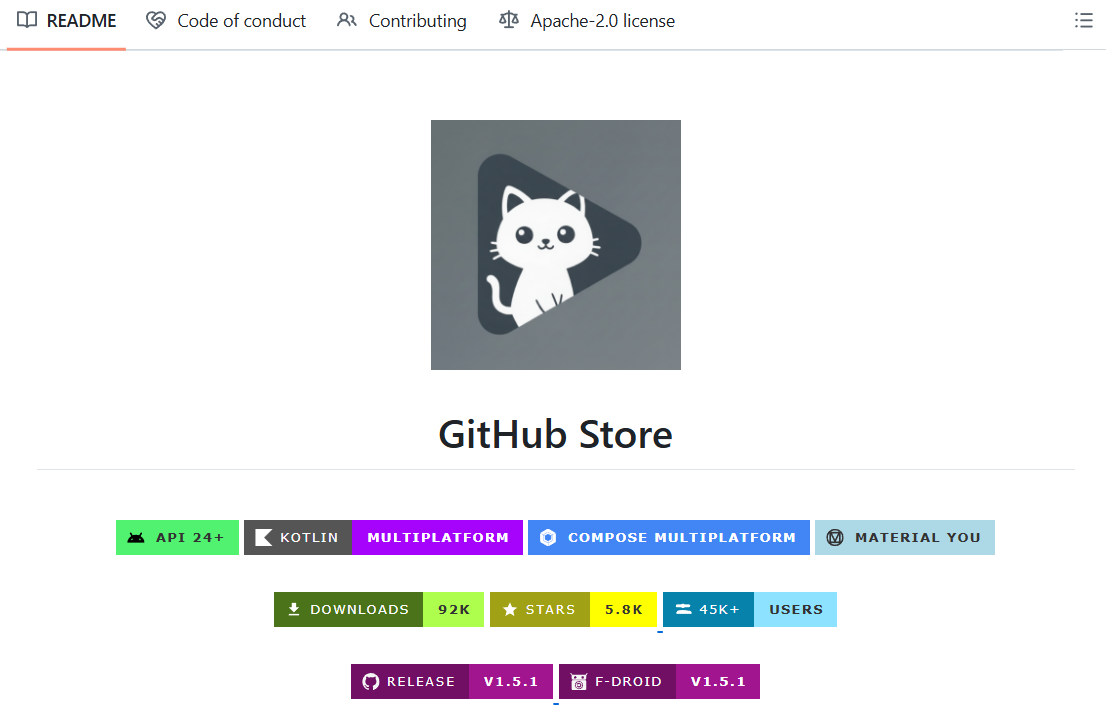This screenshot has height=710, width=1106.
Task: Click the Code of conduct heart-handshake icon
Action: click(x=155, y=20)
